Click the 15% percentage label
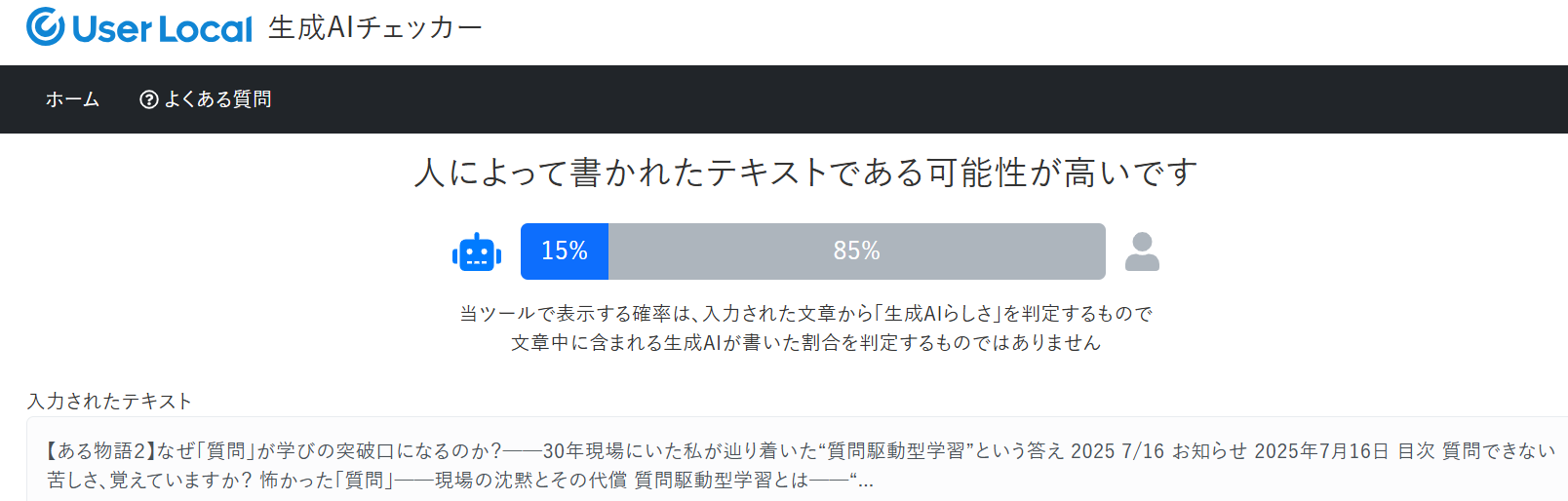The width and height of the screenshot is (1568, 501). [565, 251]
